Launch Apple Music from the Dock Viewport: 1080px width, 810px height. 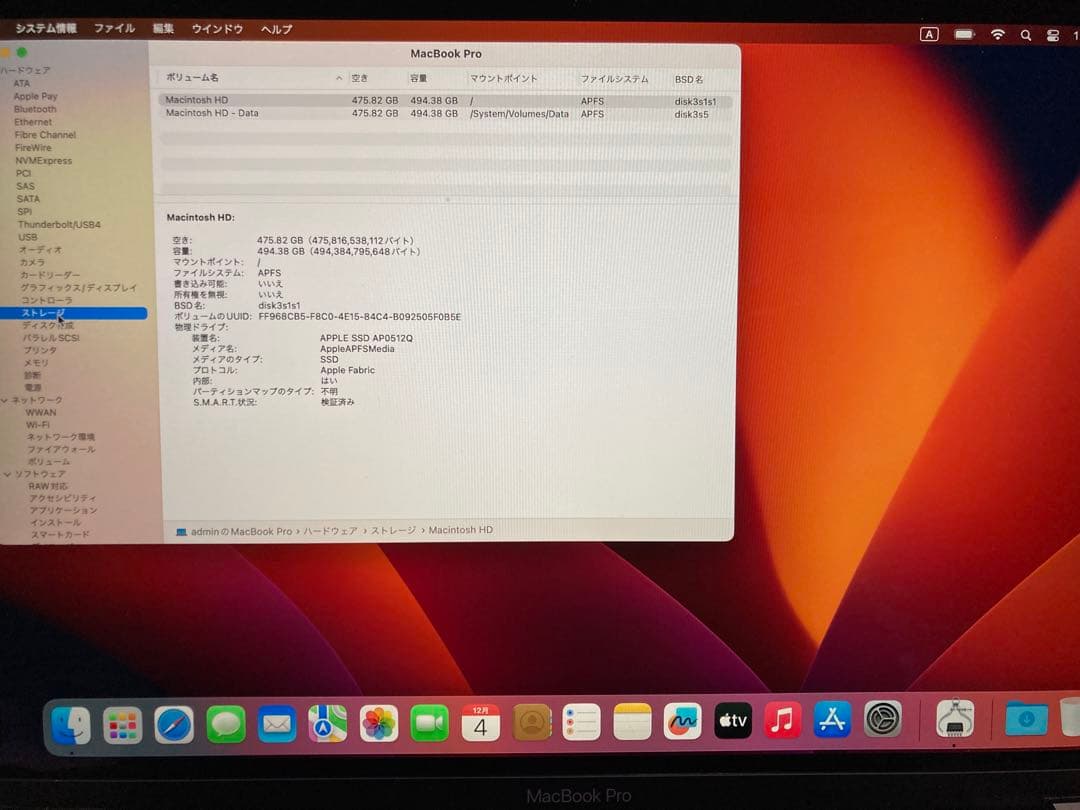click(783, 722)
